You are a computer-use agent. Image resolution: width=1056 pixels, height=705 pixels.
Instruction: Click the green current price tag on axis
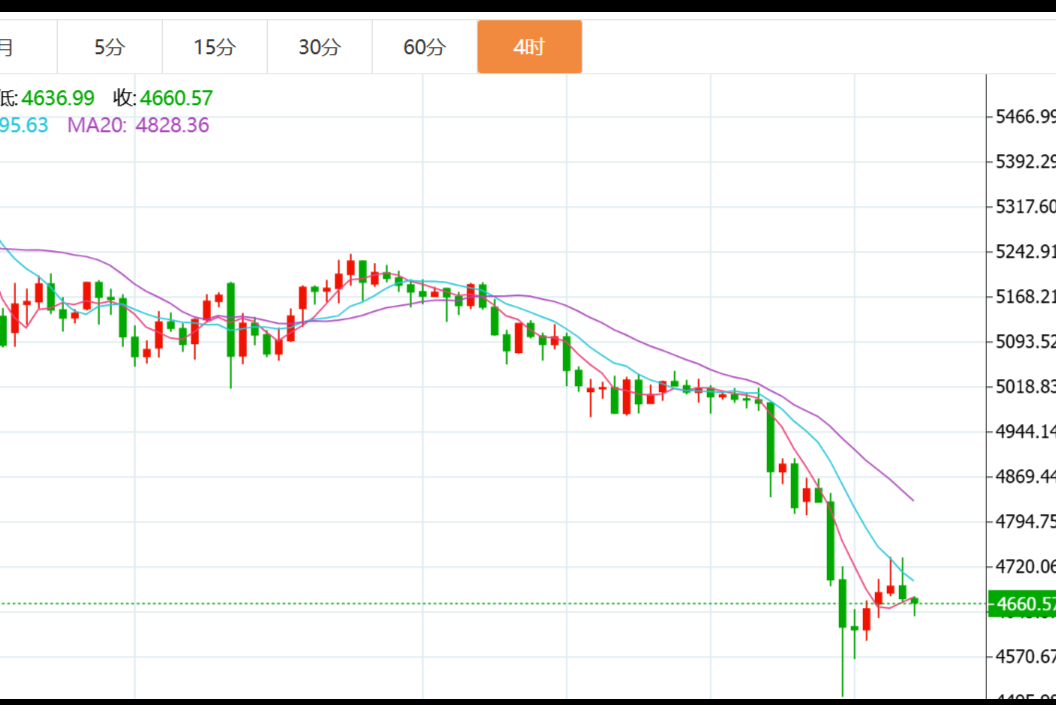[1022, 603]
